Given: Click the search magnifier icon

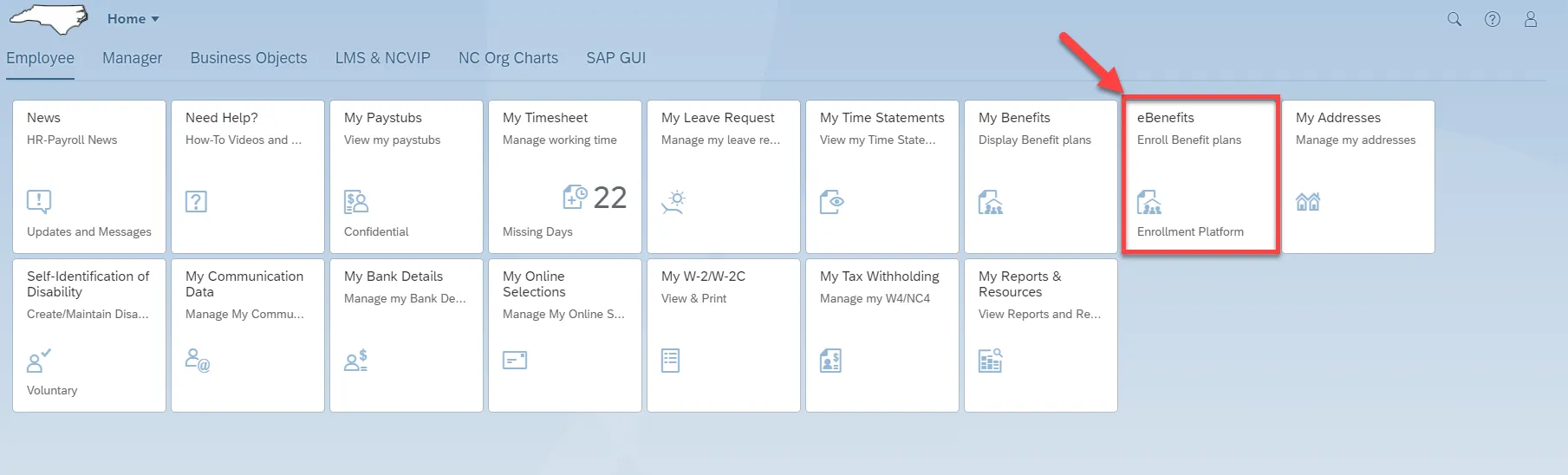Looking at the screenshot, I should tap(1454, 19).
